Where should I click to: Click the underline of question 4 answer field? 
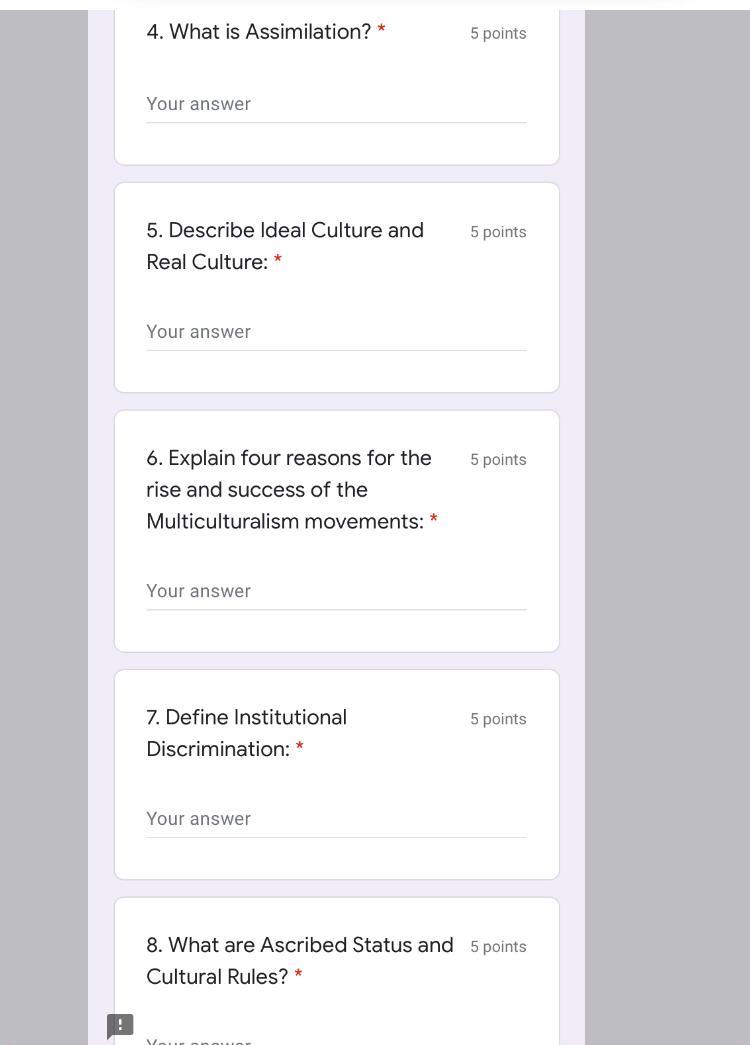pos(336,125)
